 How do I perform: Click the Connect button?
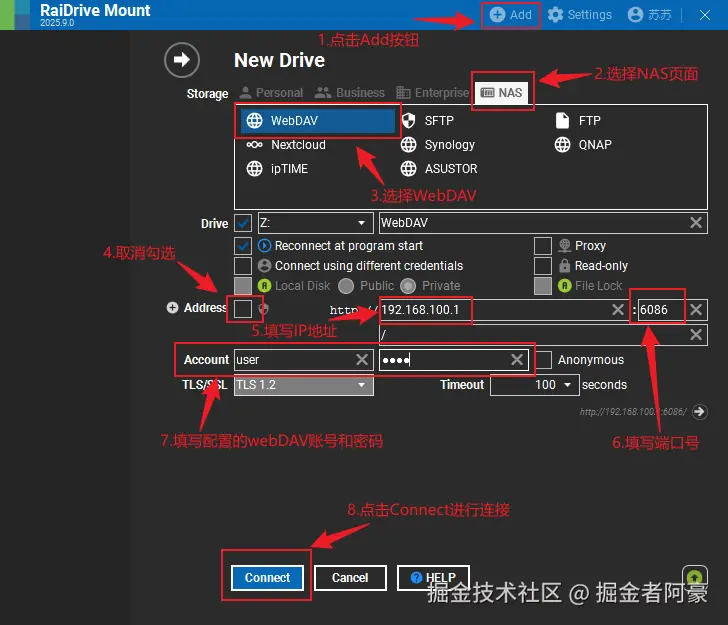click(x=267, y=578)
